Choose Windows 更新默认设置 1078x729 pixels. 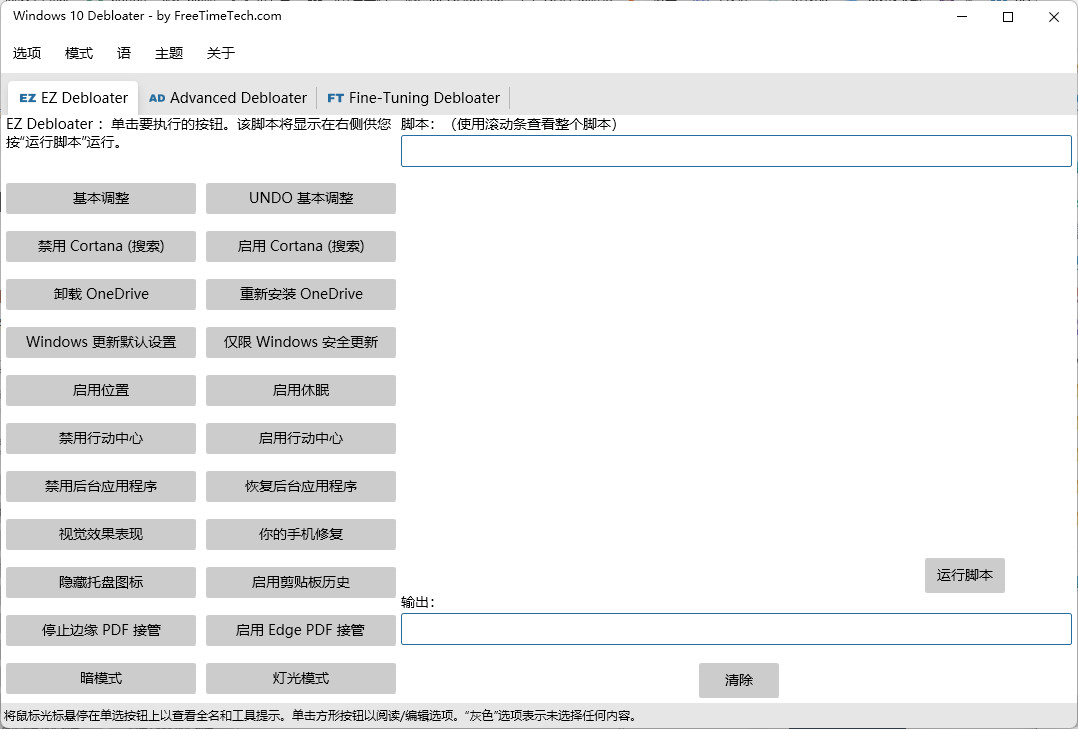[x=101, y=342]
